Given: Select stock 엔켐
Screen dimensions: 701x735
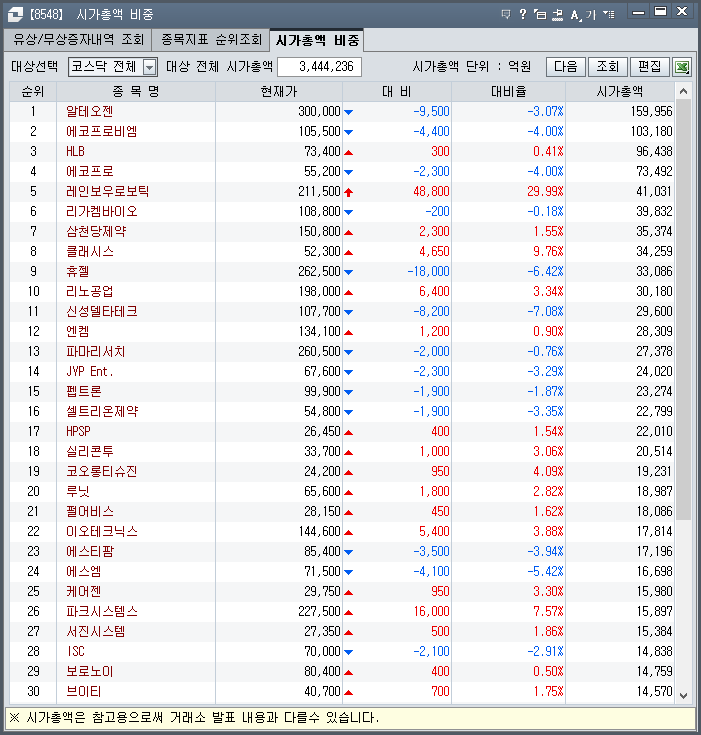Looking at the screenshot, I should click(x=77, y=331).
